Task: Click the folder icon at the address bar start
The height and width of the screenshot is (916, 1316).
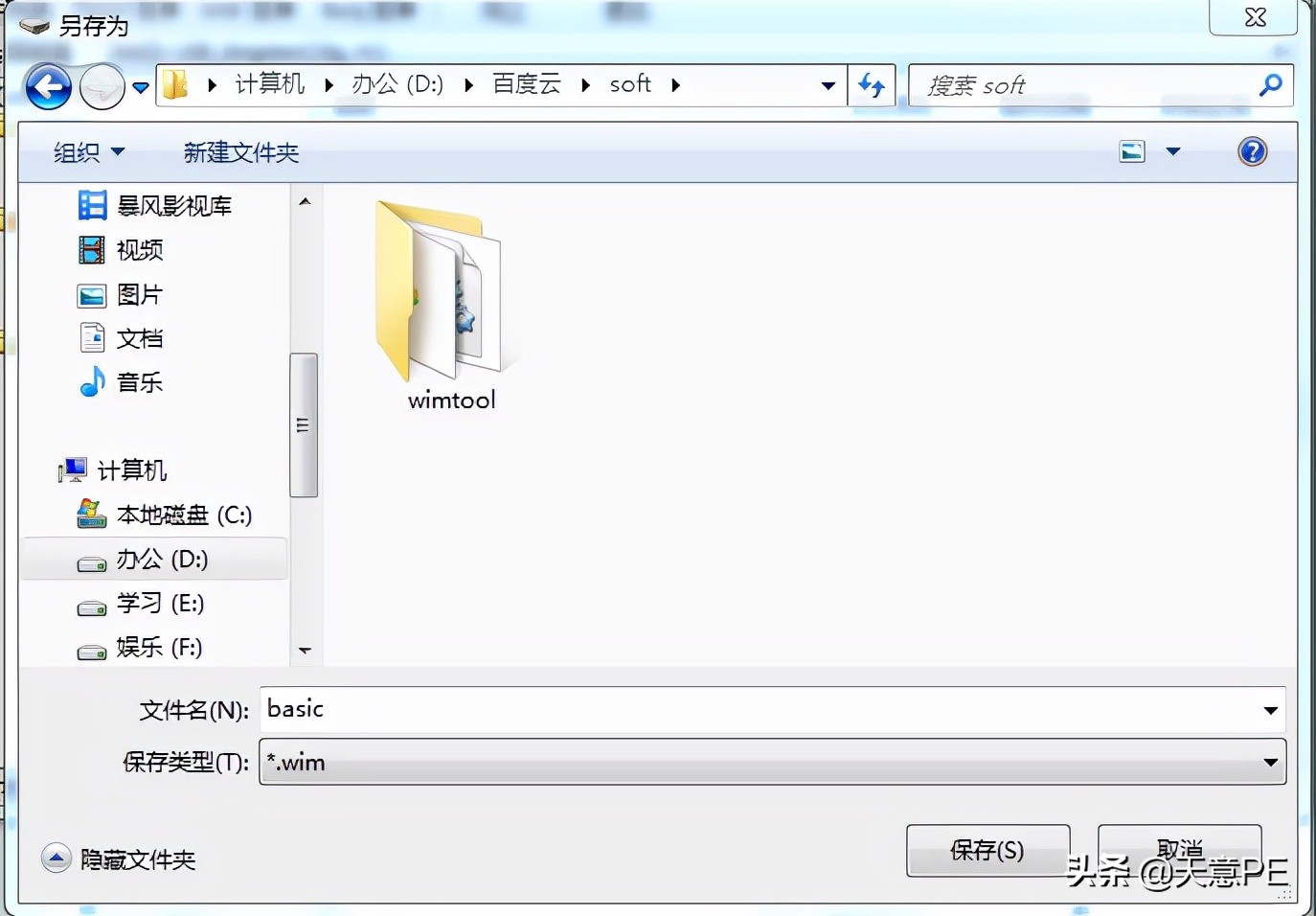Action: pyautogui.click(x=172, y=84)
